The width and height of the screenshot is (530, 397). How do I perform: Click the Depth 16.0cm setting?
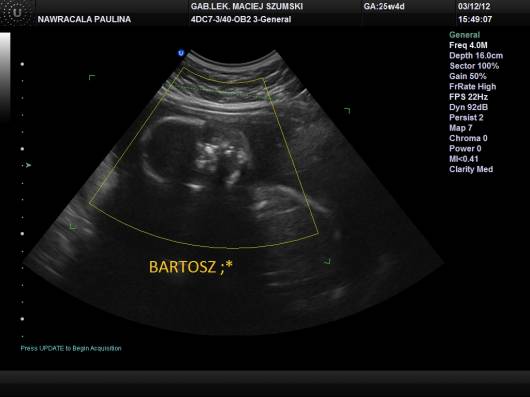[x=476, y=56]
